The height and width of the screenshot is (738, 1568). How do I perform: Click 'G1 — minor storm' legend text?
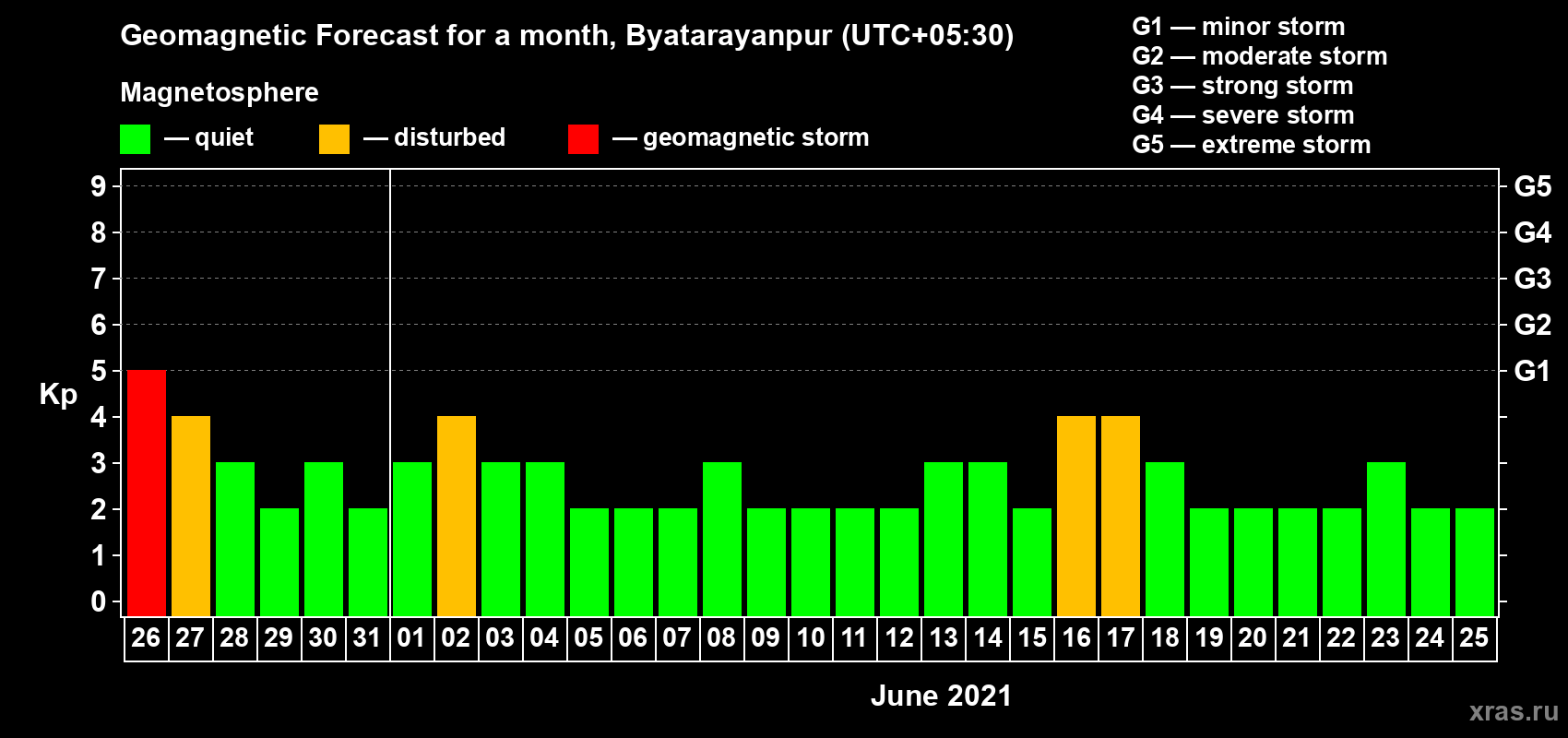(1239, 27)
